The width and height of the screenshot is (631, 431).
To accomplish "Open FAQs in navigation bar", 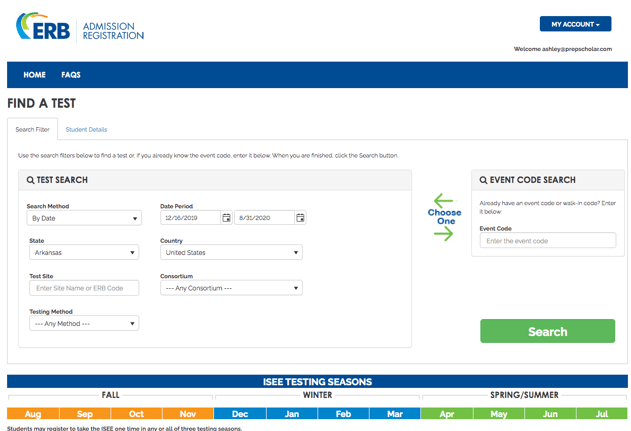I will [x=71, y=75].
